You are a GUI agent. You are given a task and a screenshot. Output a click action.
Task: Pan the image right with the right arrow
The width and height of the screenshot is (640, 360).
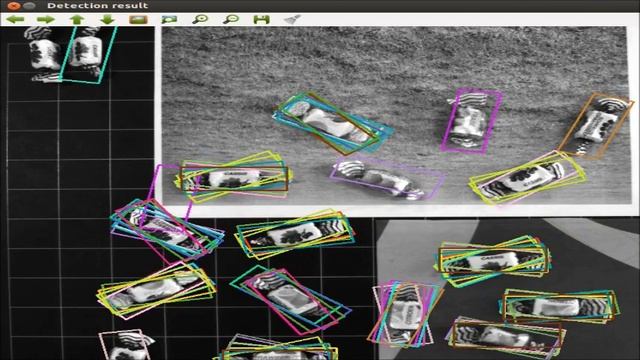(x=46, y=19)
